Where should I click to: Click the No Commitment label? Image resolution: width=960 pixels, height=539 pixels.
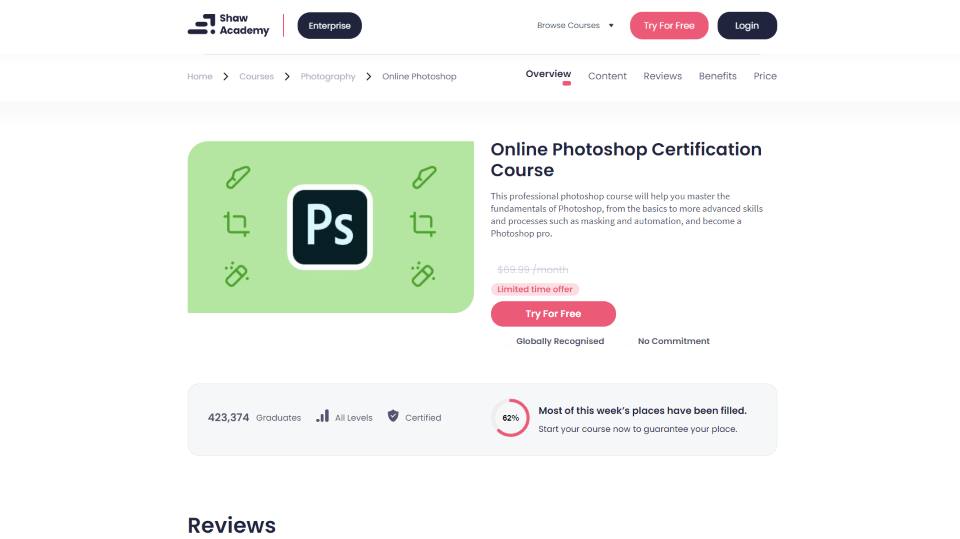click(x=673, y=341)
